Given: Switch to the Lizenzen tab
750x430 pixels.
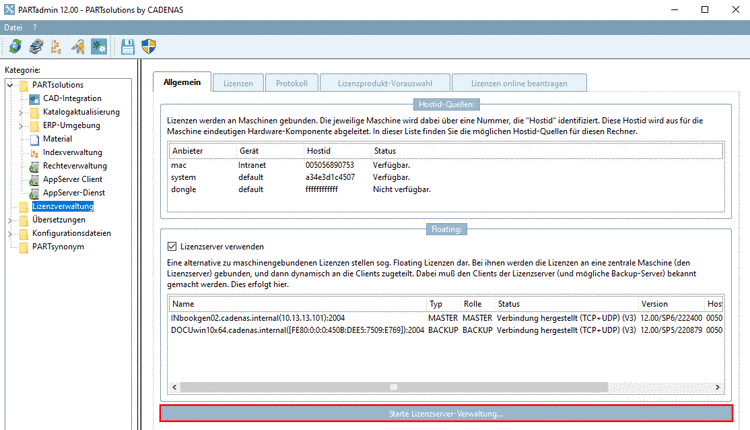Looking at the screenshot, I should pos(238,83).
